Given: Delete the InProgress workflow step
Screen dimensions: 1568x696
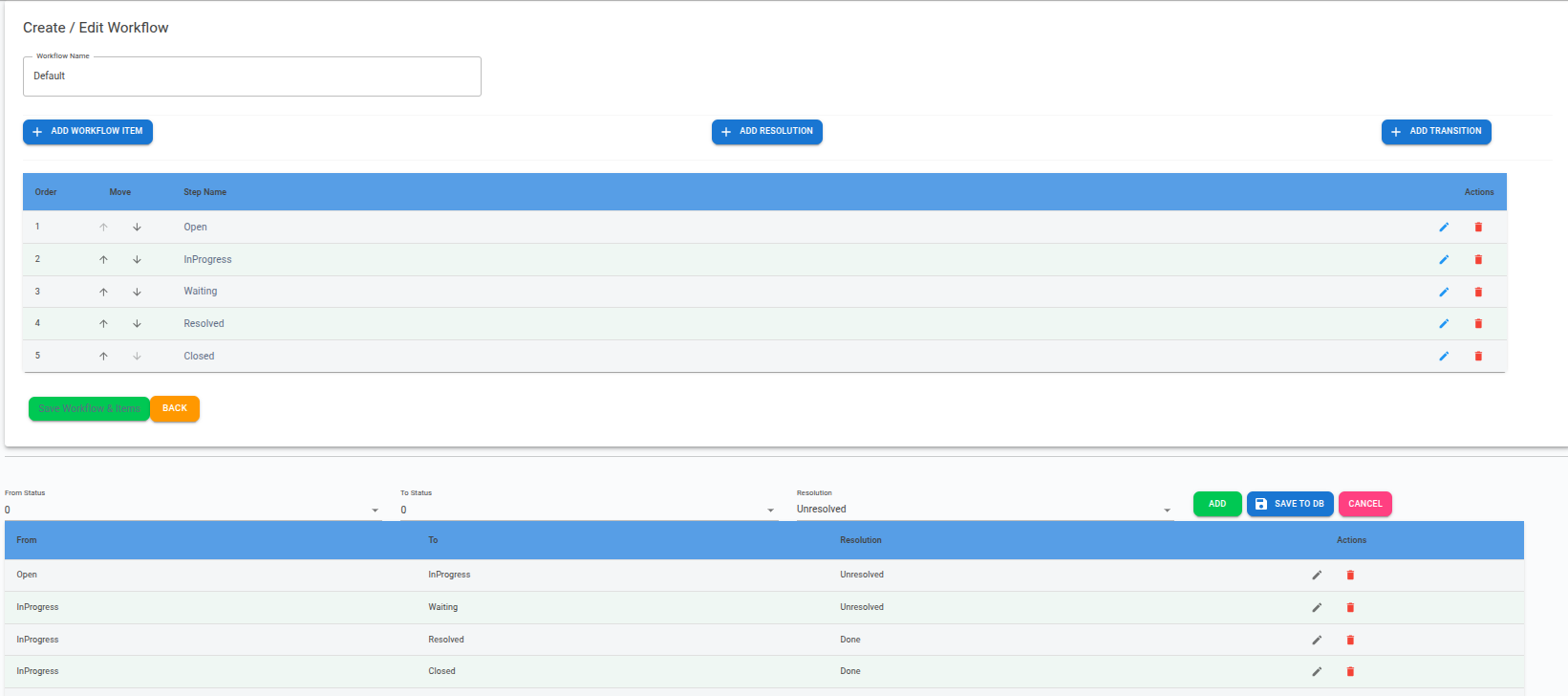Looking at the screenshot, I should [1478, 260].
